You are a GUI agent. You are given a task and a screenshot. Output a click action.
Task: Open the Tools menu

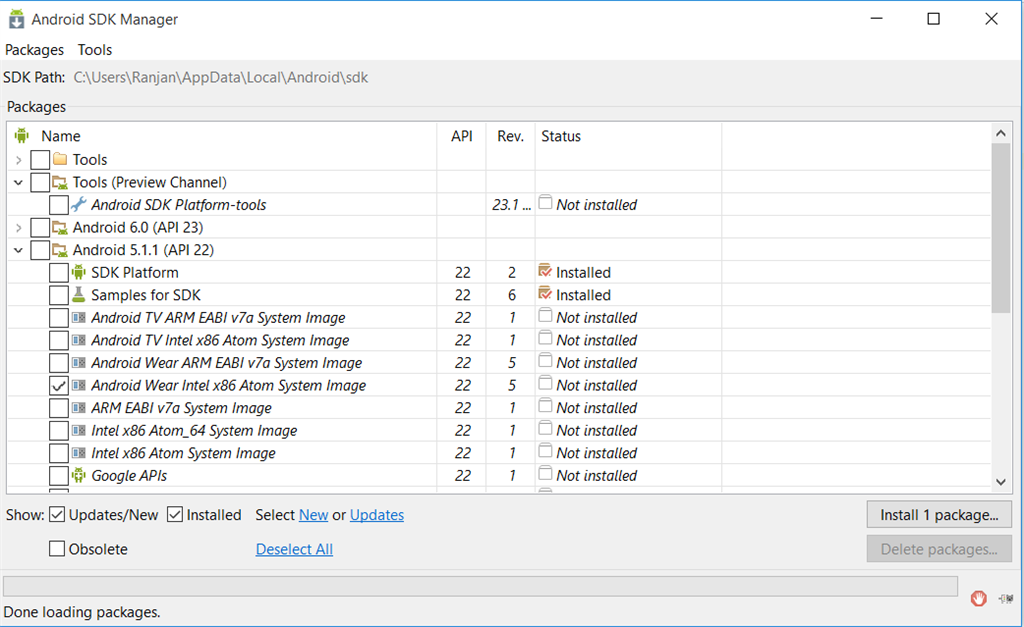click(x=95, y=50)
